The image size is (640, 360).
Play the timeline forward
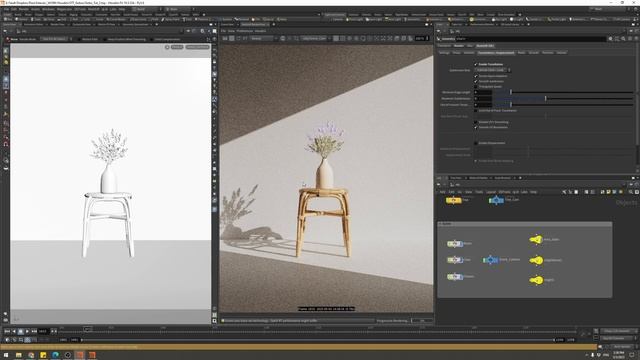[27, 331]
